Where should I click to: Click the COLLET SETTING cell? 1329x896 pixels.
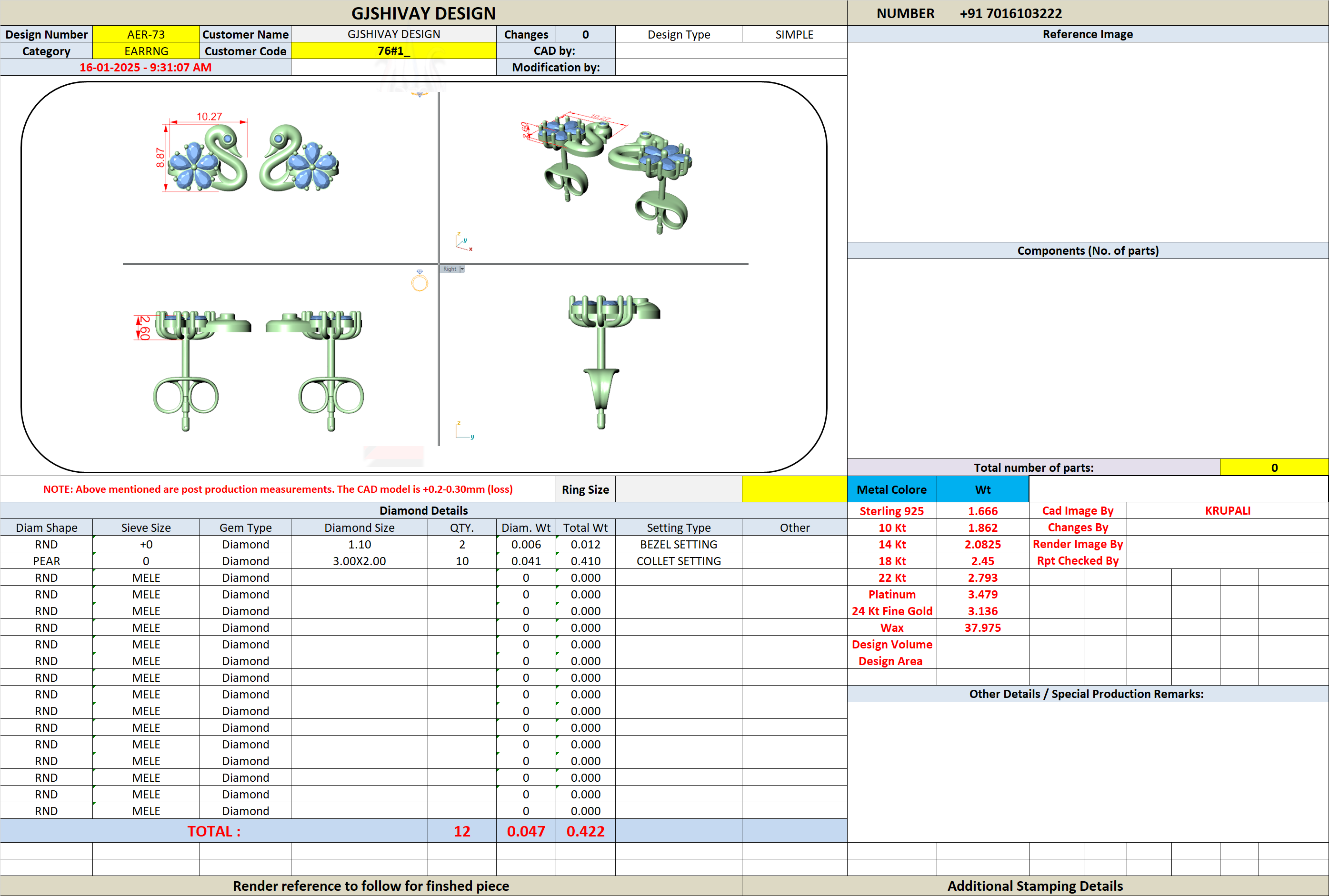click(679, 560)
